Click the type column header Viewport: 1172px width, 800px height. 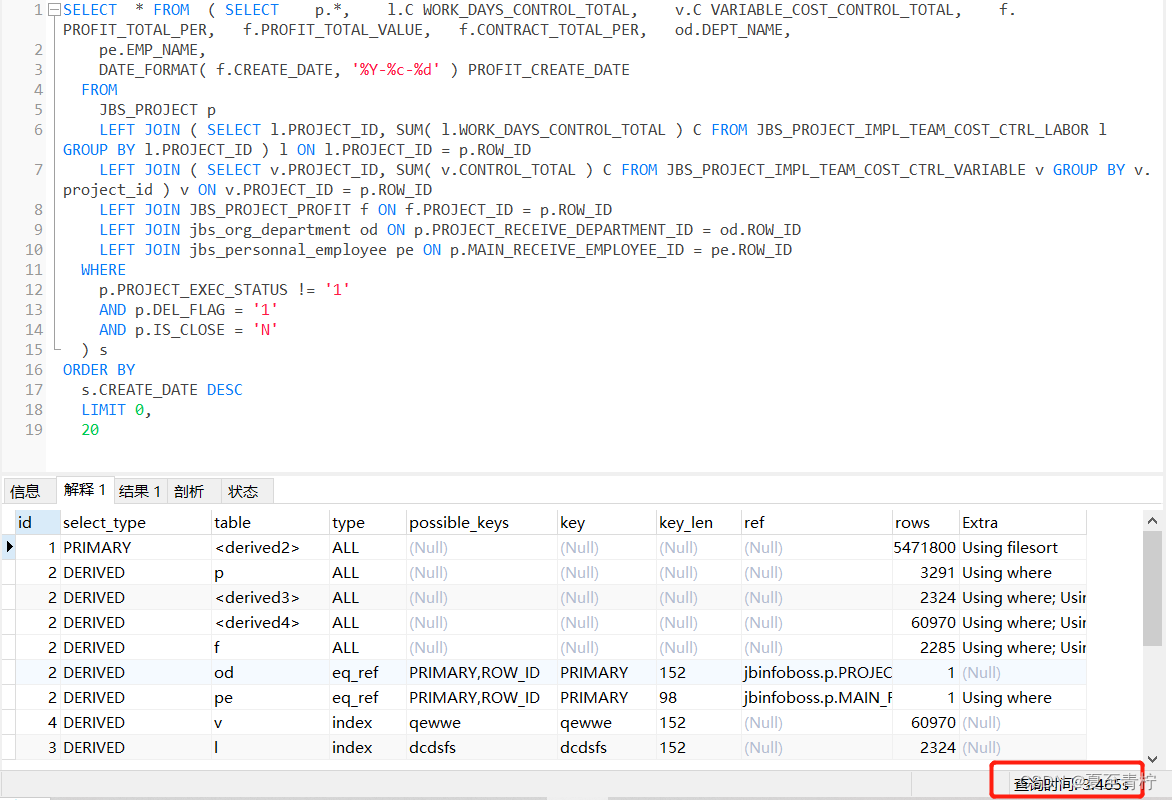(x=368, y=523)
